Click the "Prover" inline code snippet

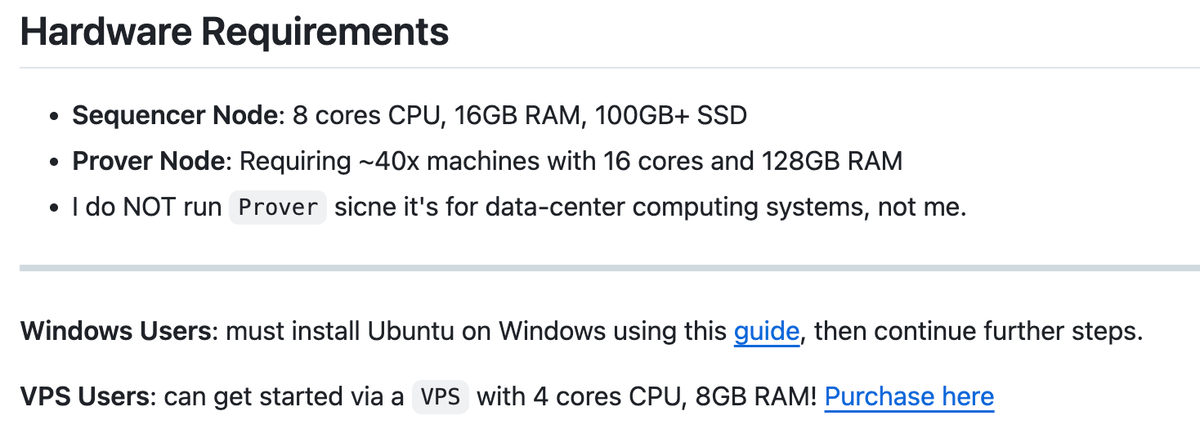coord(278,208)
